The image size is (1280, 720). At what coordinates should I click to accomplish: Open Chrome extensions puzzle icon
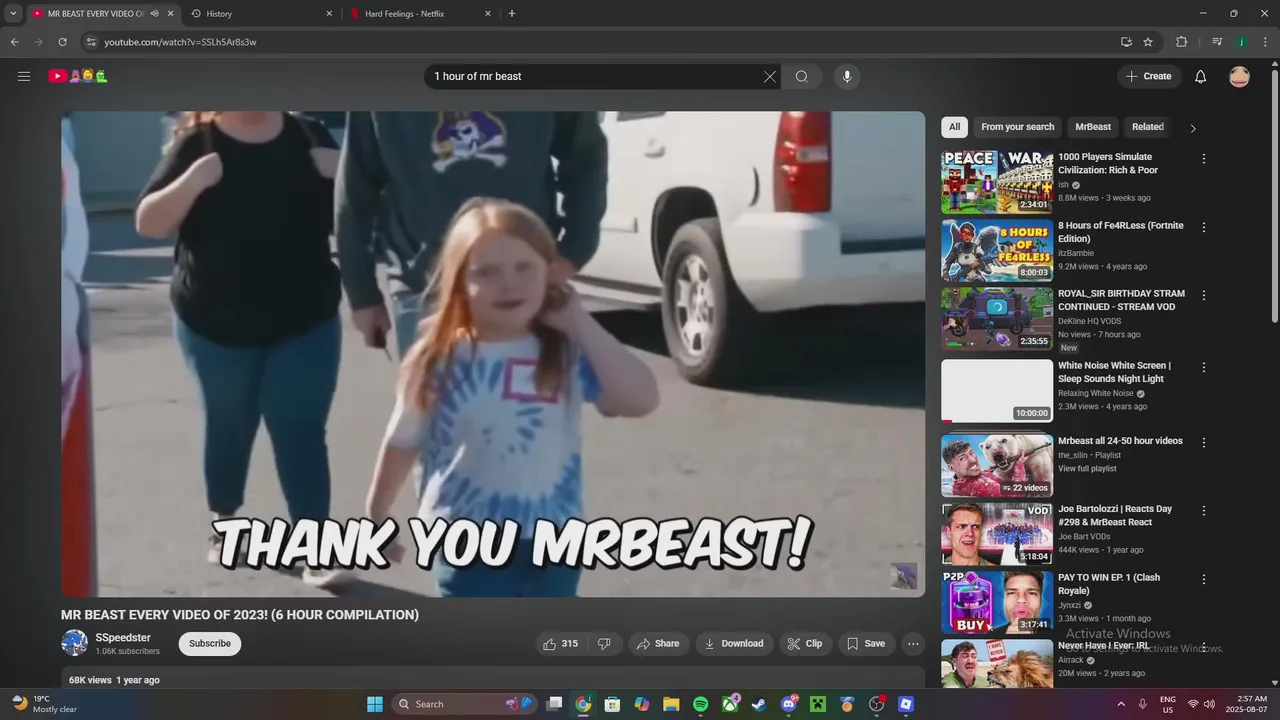click(x=1181, y=42)
